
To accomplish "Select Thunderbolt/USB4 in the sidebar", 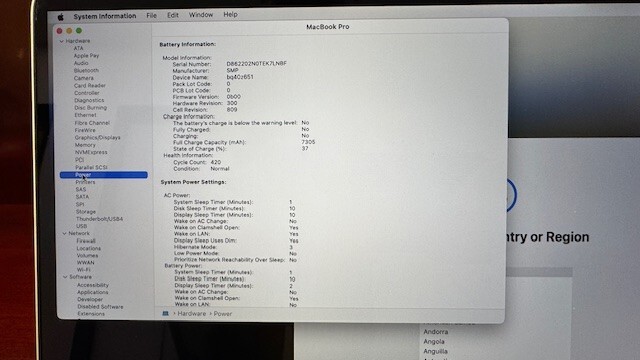I will (99, 219).
